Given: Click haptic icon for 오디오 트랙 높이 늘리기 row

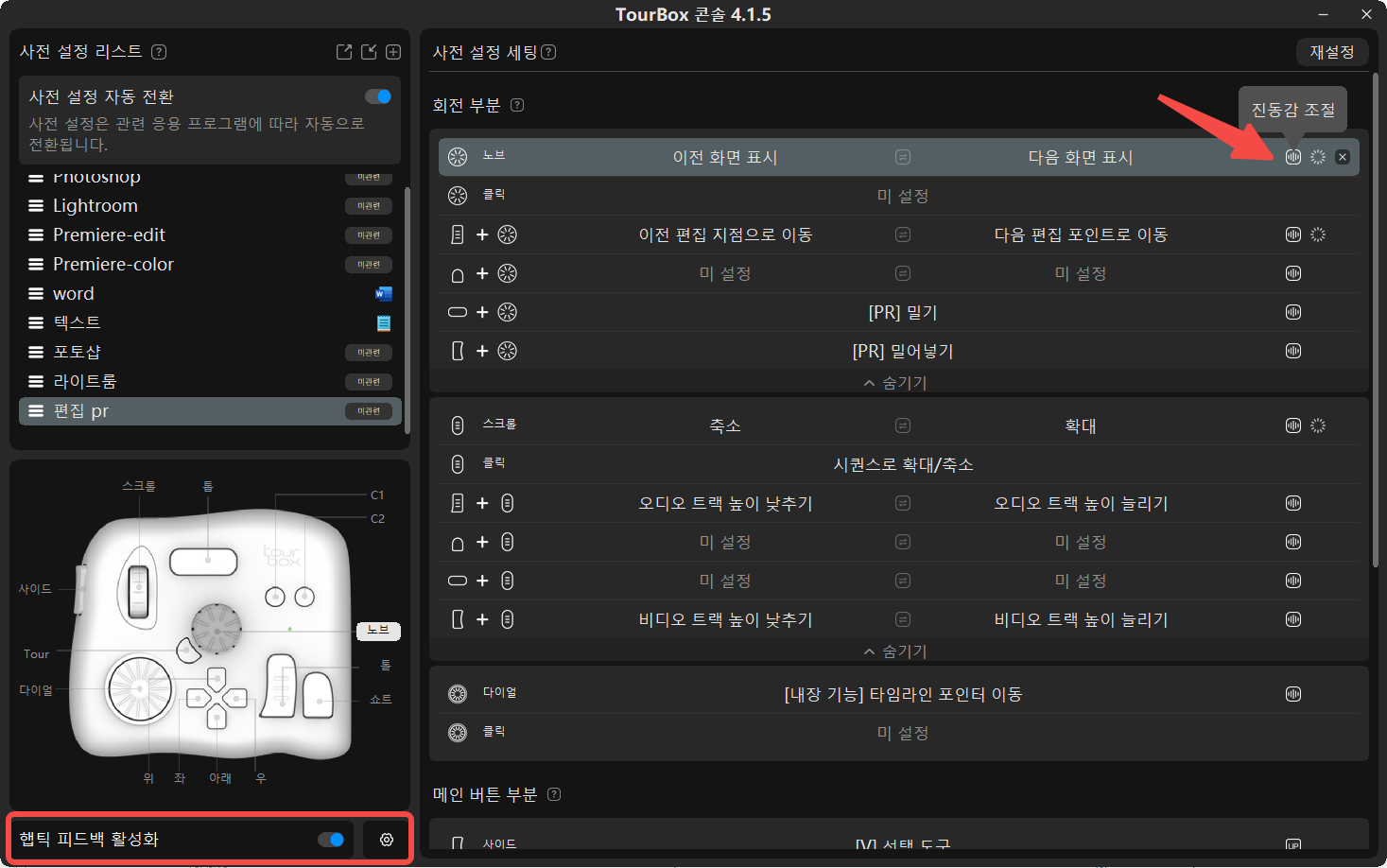Looking at the screenshot, I should [1293, 503].
